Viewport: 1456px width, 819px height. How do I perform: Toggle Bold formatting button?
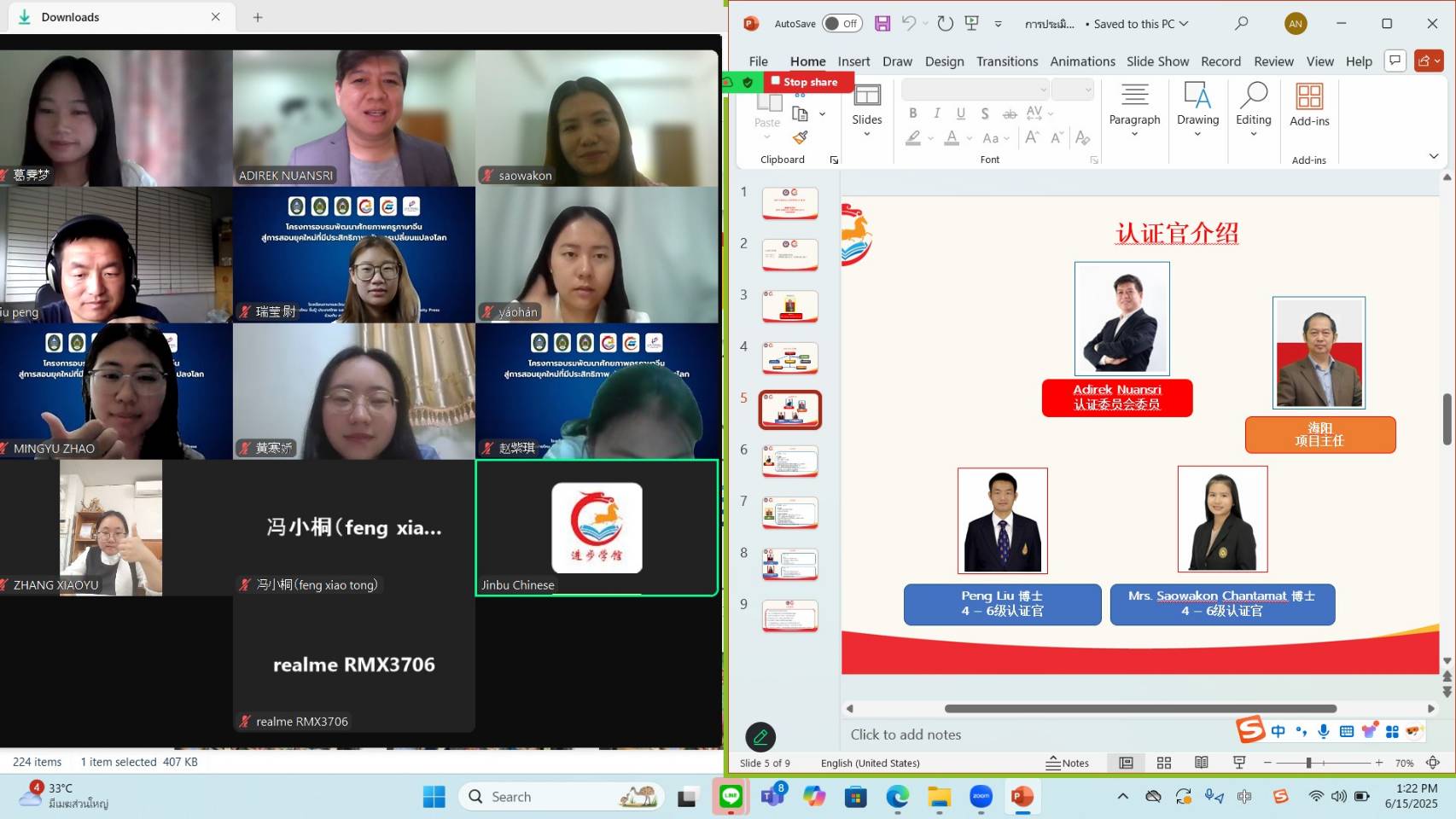[912, 113]
